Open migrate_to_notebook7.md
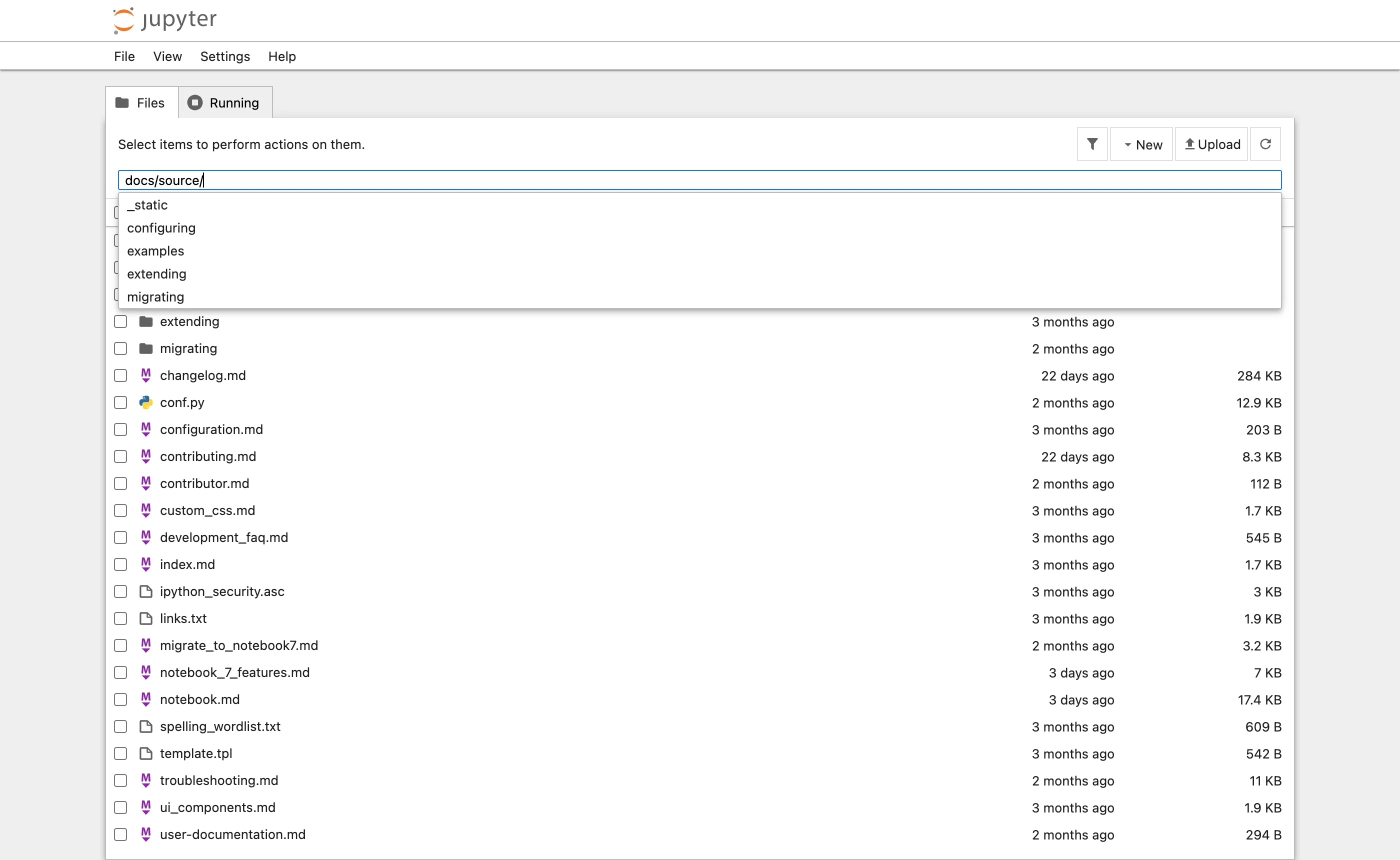The height and width of the screenshot is (860, 1400). (239, 645)
